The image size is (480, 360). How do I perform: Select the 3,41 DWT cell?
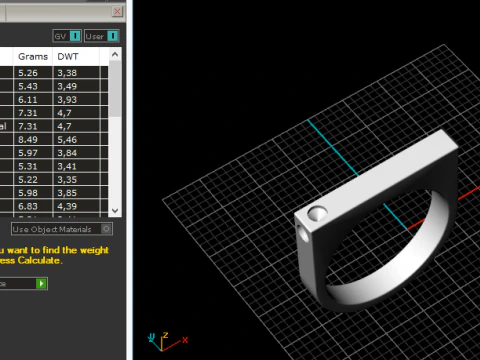point(76,166)
